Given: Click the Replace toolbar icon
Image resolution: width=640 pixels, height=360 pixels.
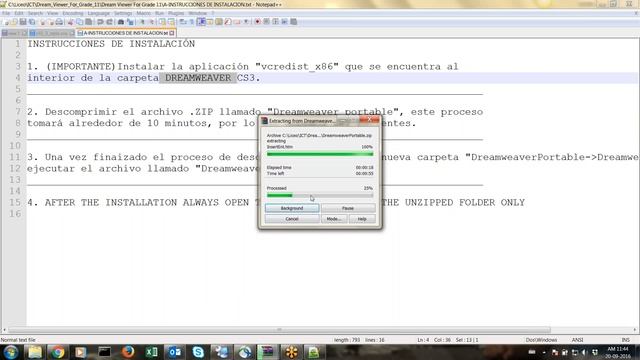Looking at the screenshot, I should [x=130, y=22].
